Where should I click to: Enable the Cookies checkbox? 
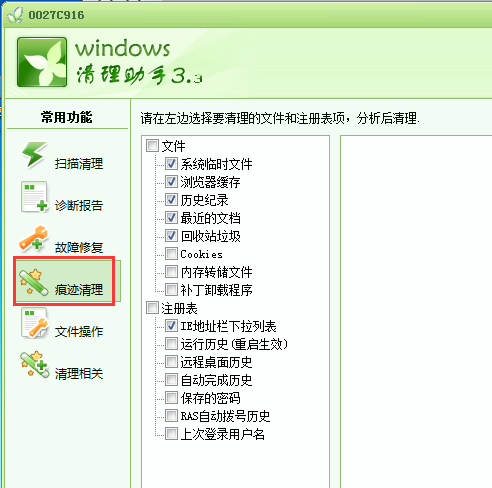tap(171, 253)
